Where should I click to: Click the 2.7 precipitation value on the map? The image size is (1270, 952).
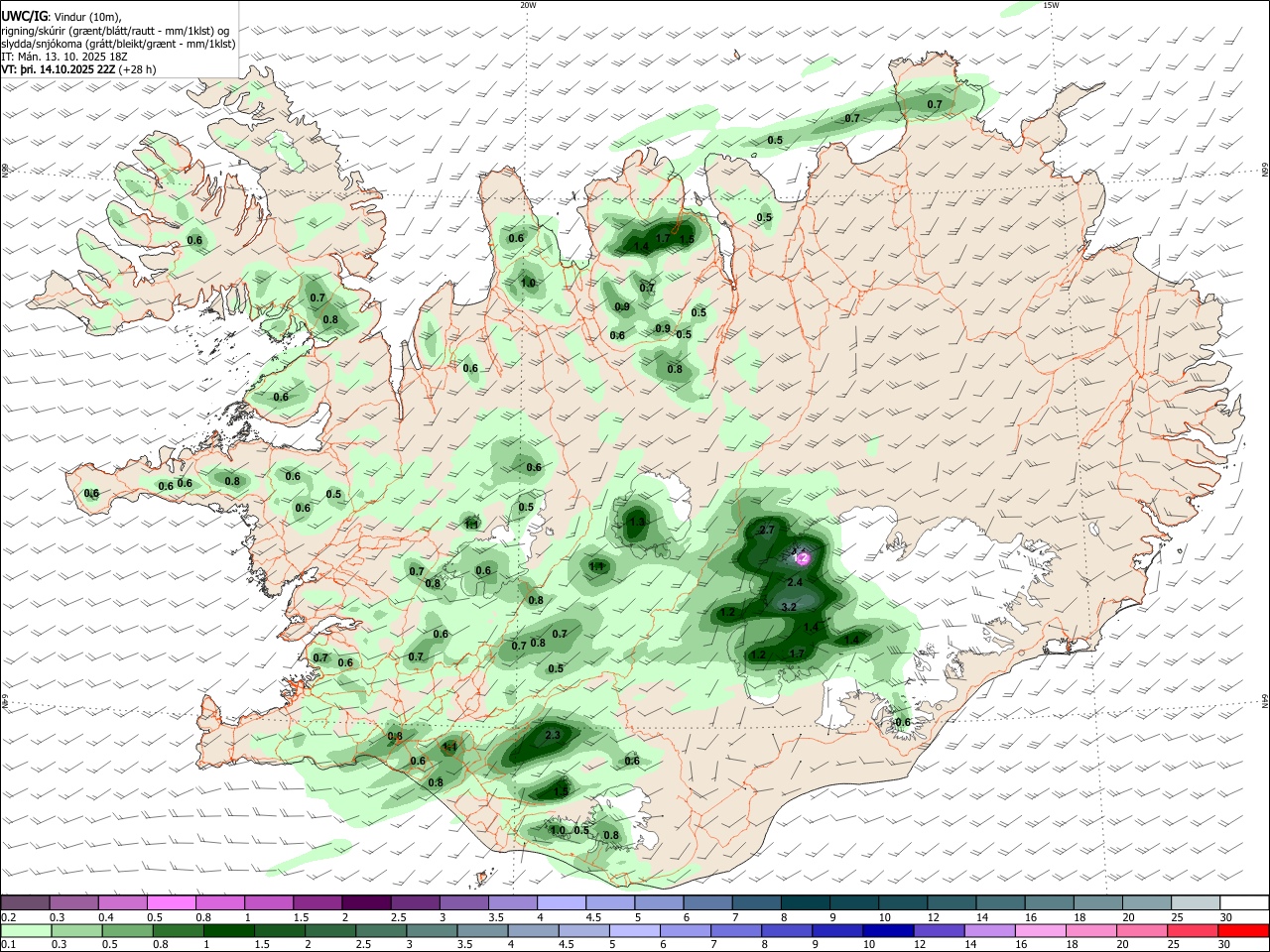click(766, 531)
